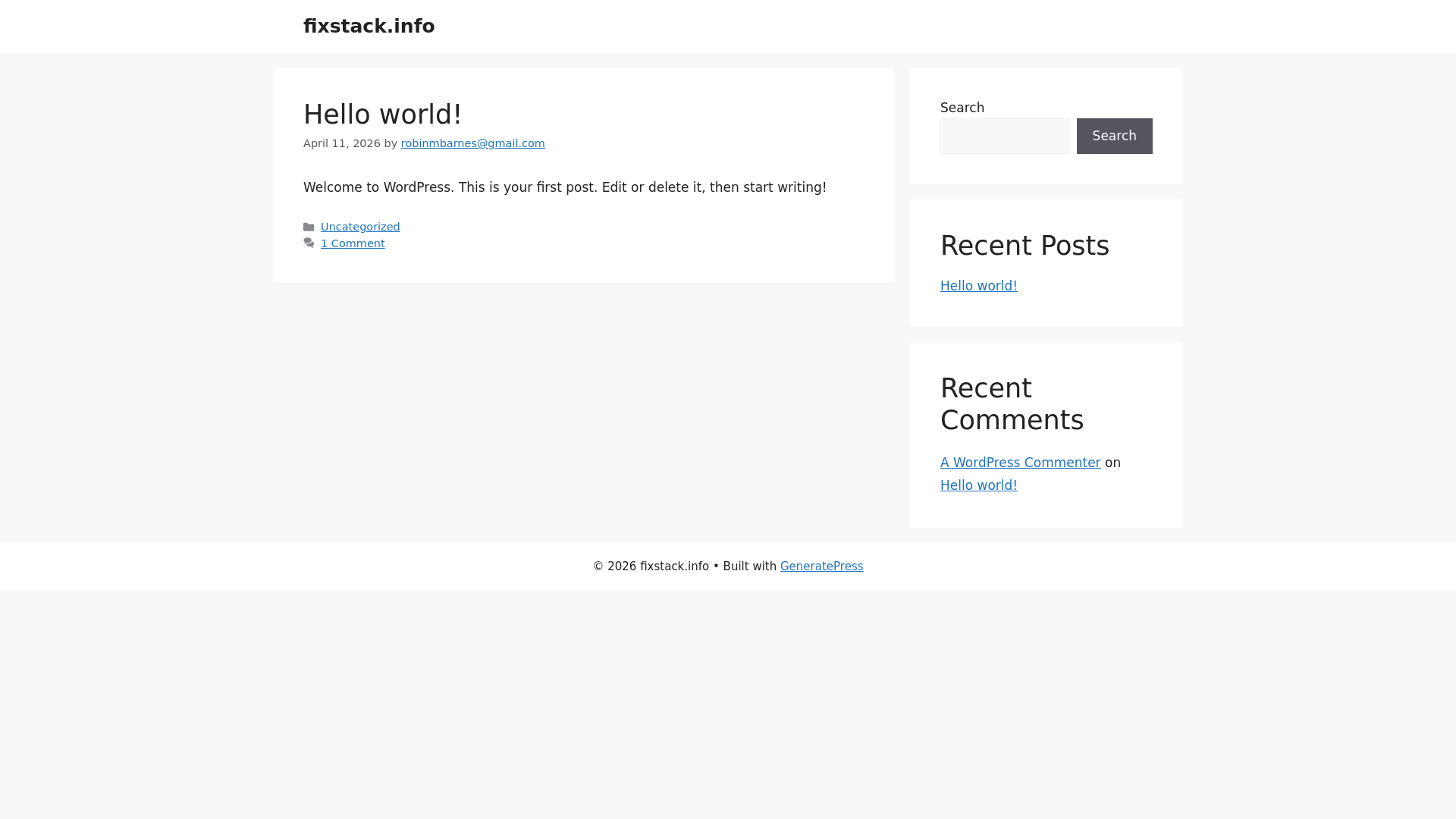Focus the sidebar search input field
This screenshot has height=819, width=1456.
(x=1004, y=136)
